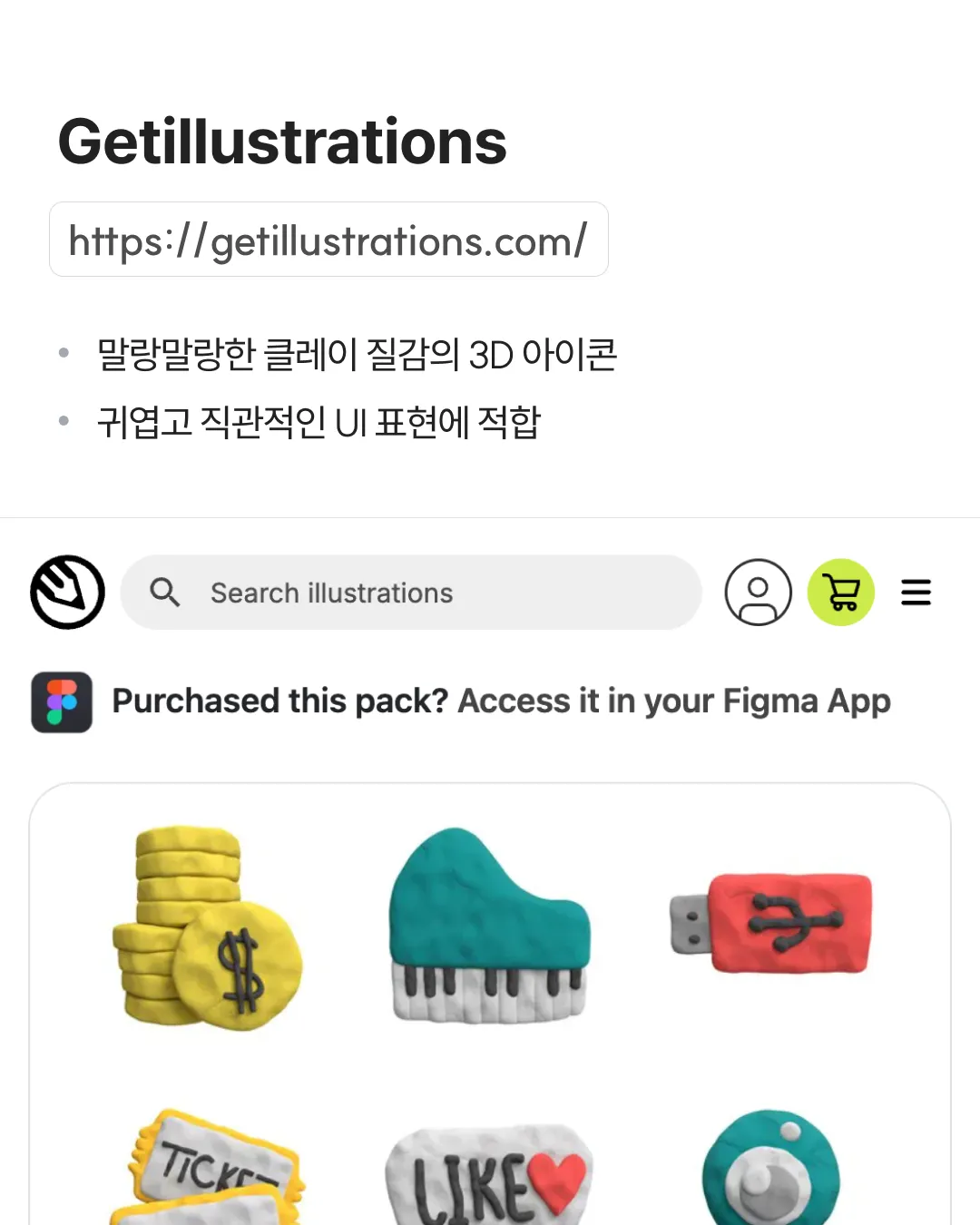Focus the Search illustrations field

point(411,593)
